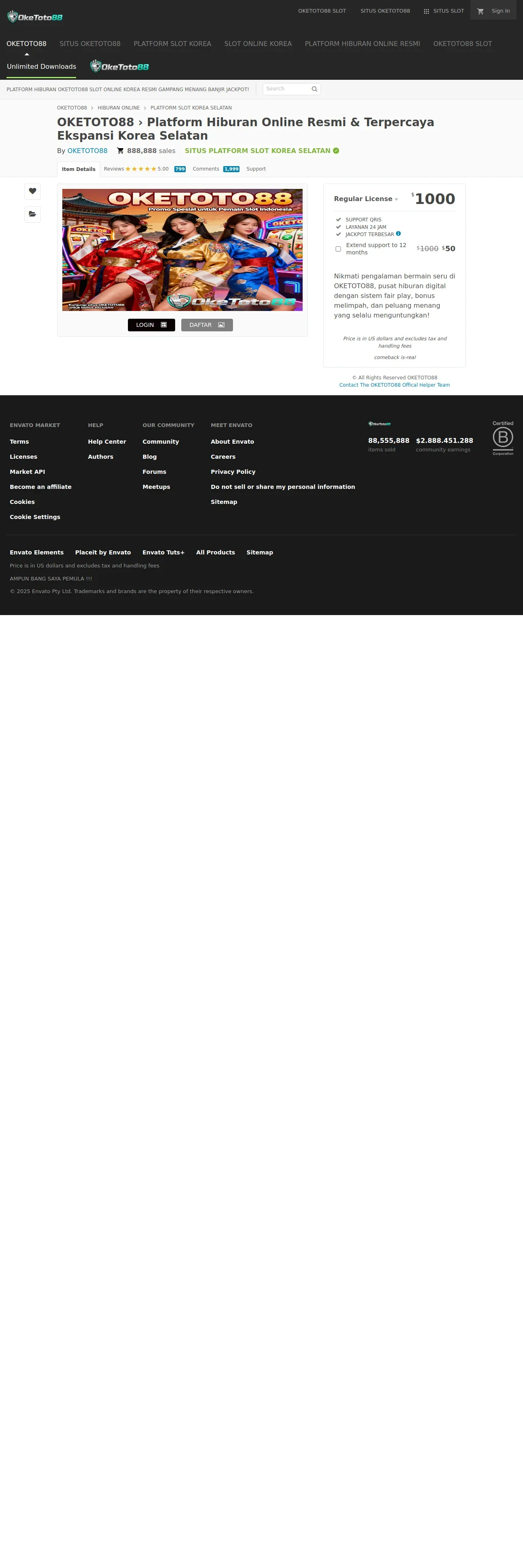Open Envato Elements in the footer bottom row
Screen dimensions: 523x1568
pos(37,553)
